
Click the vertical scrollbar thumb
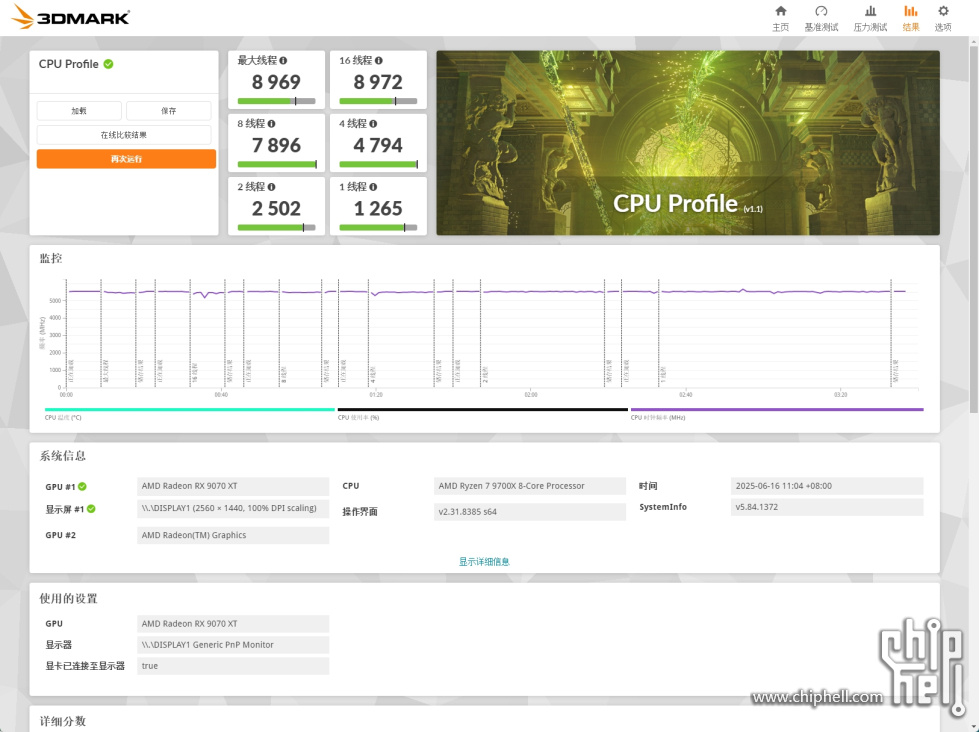point(973,228)
